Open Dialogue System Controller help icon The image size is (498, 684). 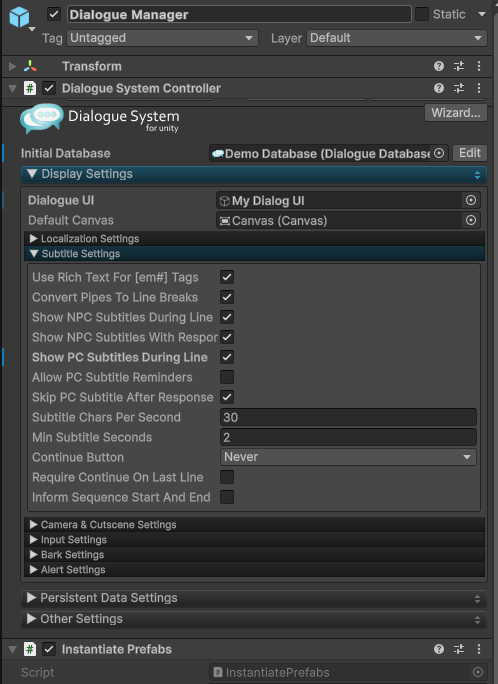click(x=439, y=88)
